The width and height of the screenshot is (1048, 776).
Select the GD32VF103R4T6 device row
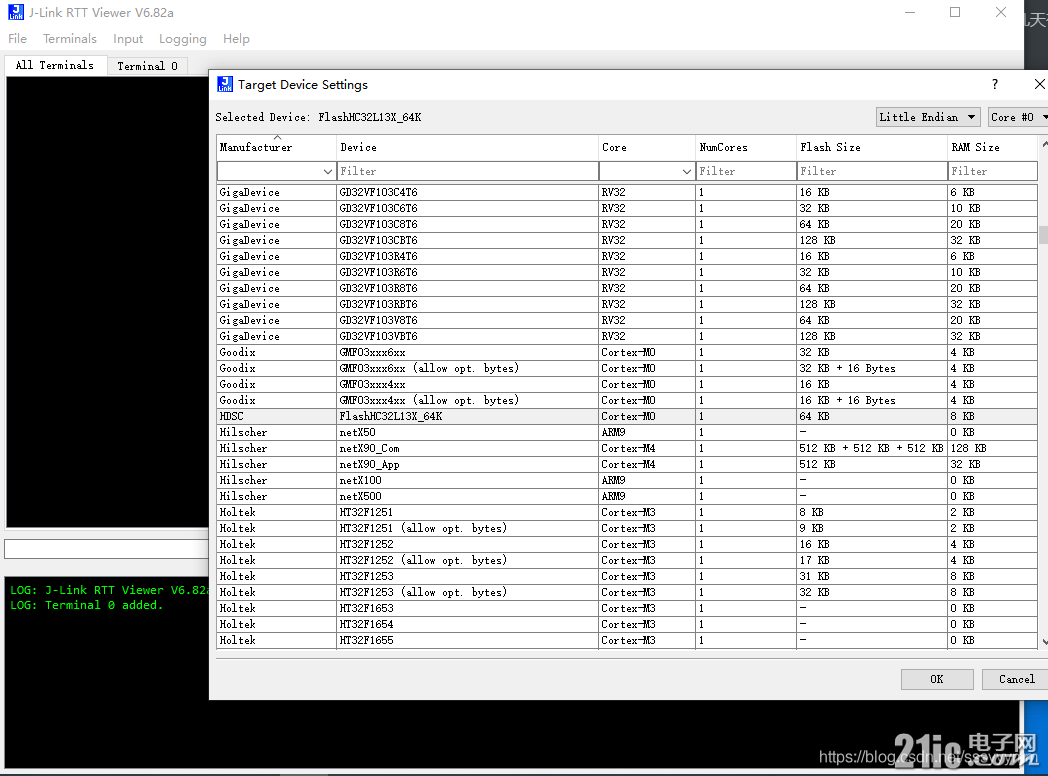(x=627, y=257)
